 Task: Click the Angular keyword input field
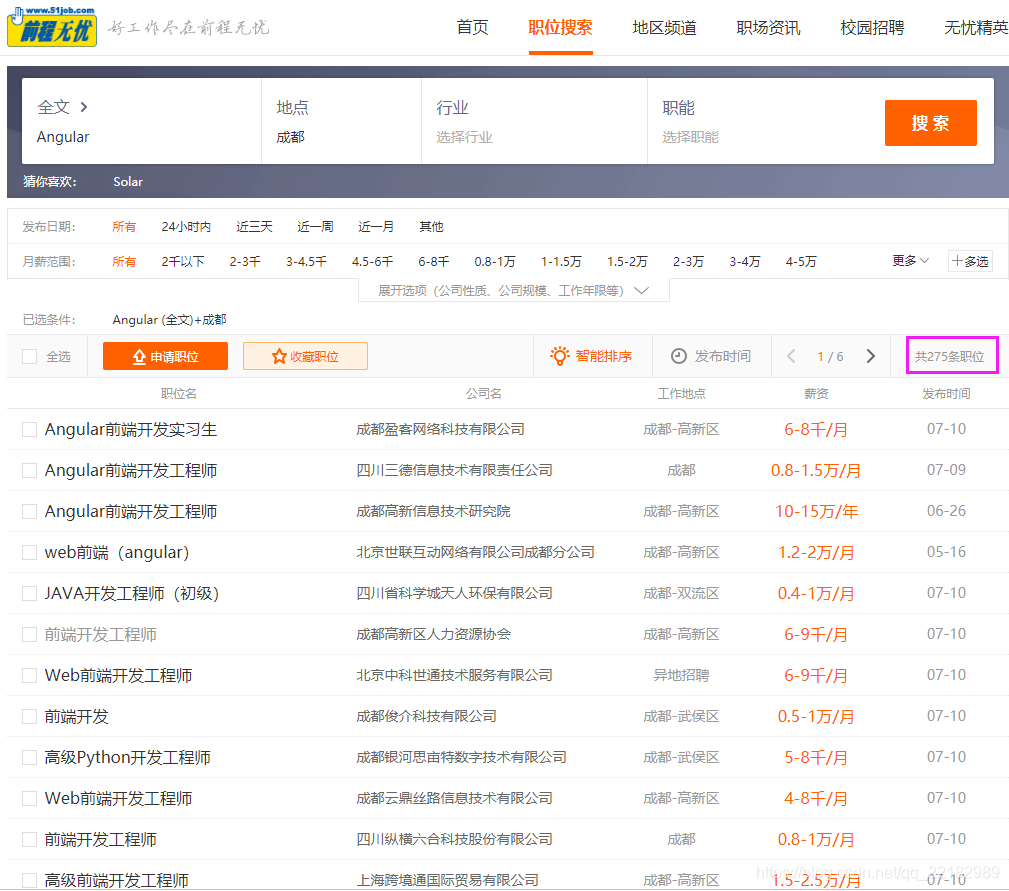point(142,137)
